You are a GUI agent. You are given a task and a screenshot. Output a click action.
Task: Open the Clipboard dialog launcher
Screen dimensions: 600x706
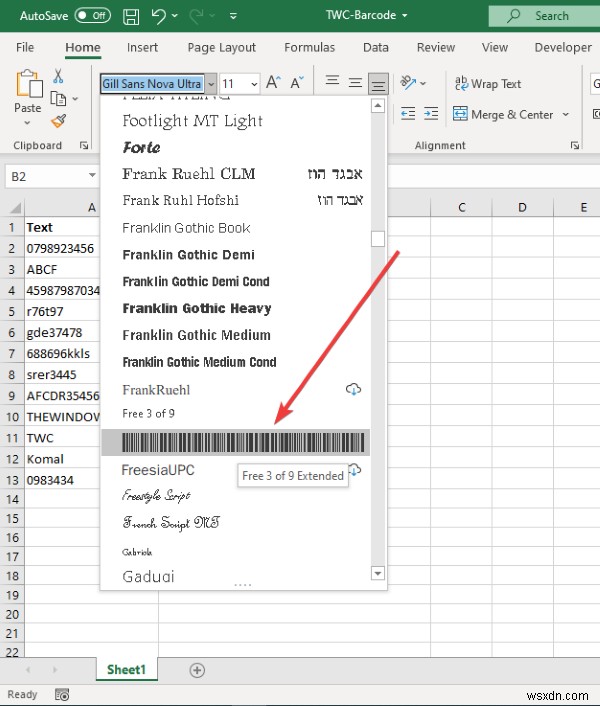pos(84,145)
